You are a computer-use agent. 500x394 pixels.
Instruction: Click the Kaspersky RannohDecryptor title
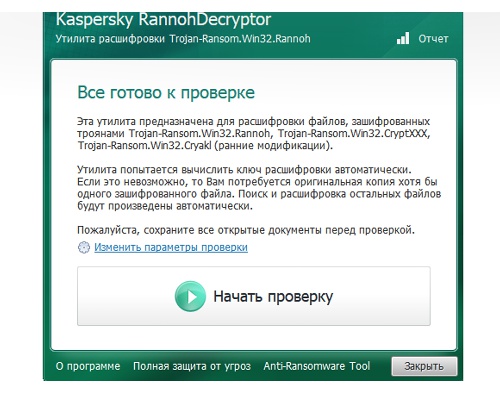[163, 19]
